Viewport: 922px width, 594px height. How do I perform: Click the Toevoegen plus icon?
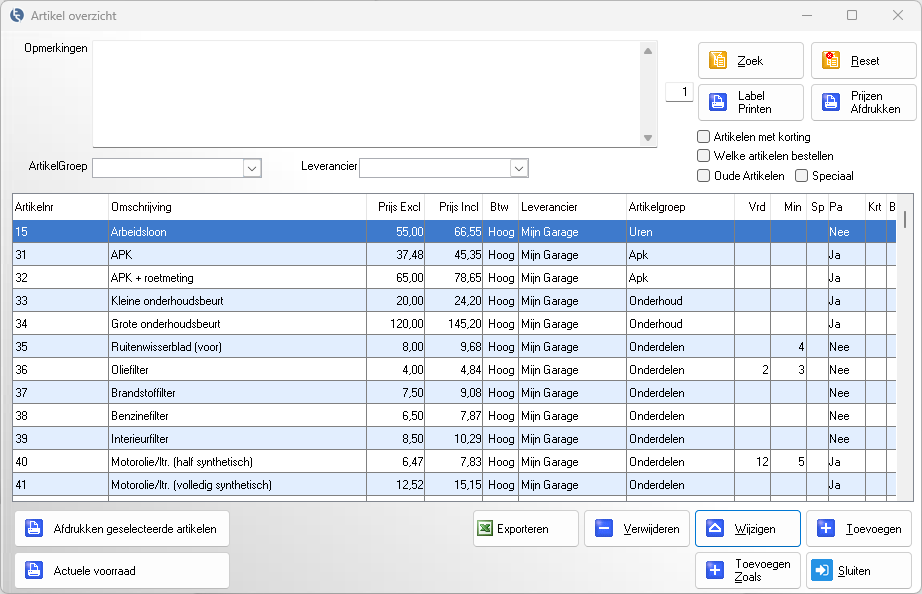pos(826,529)
